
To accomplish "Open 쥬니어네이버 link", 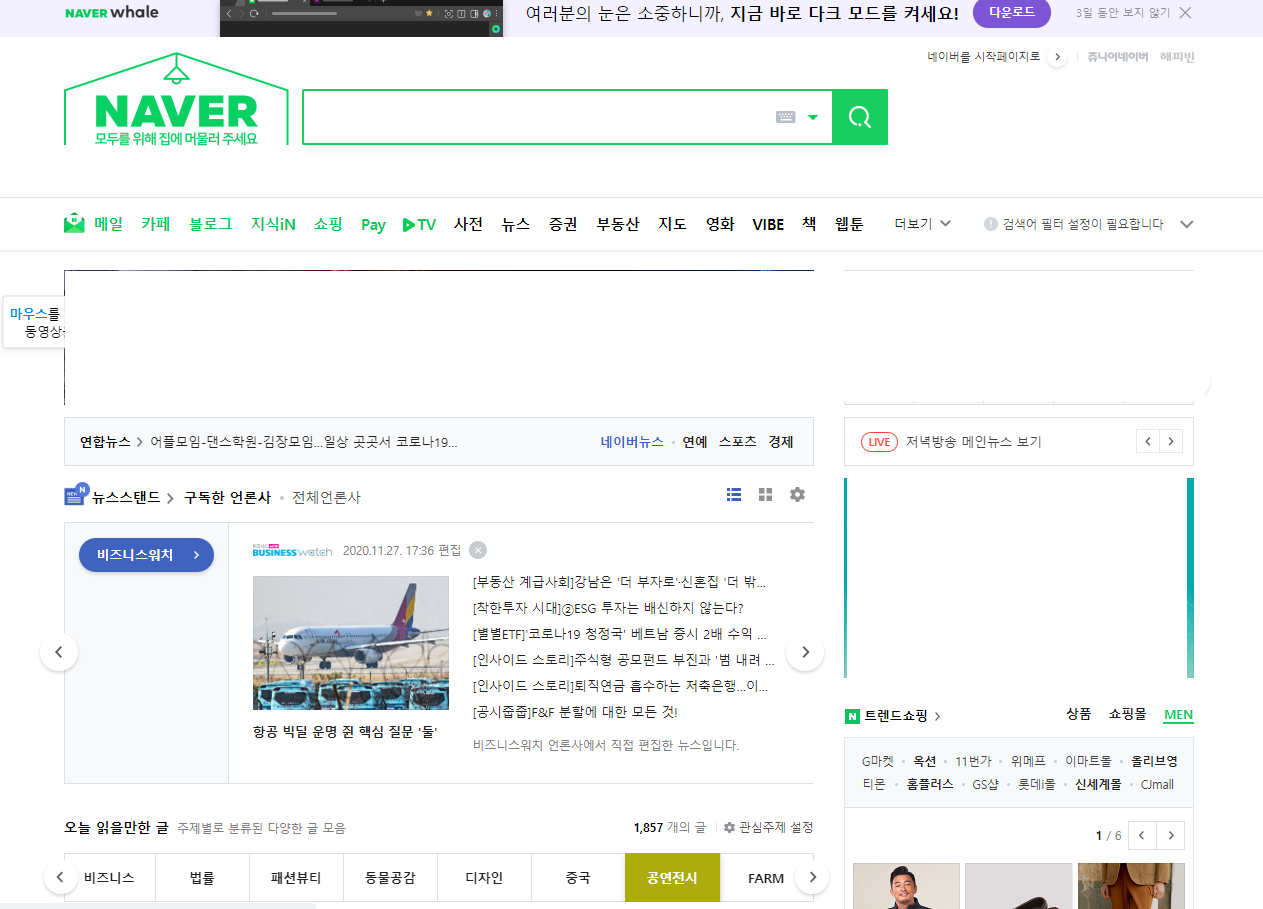I will pyautogui.click(x=1118, y=57).
